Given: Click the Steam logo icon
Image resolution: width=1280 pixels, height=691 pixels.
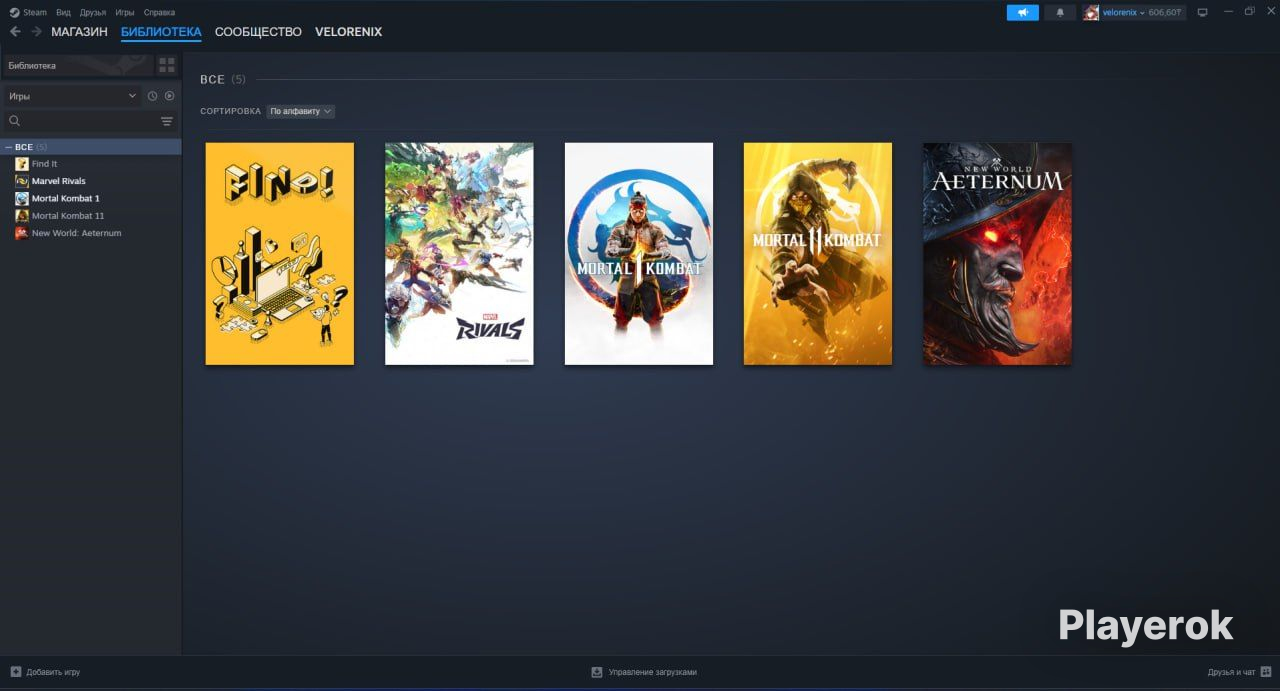Looking at the screenshot, I should pos(14,13).
